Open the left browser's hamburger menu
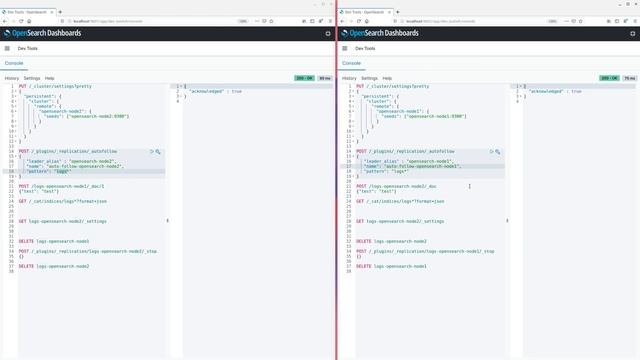Viewport: 640px width, 360px height. 330,21
